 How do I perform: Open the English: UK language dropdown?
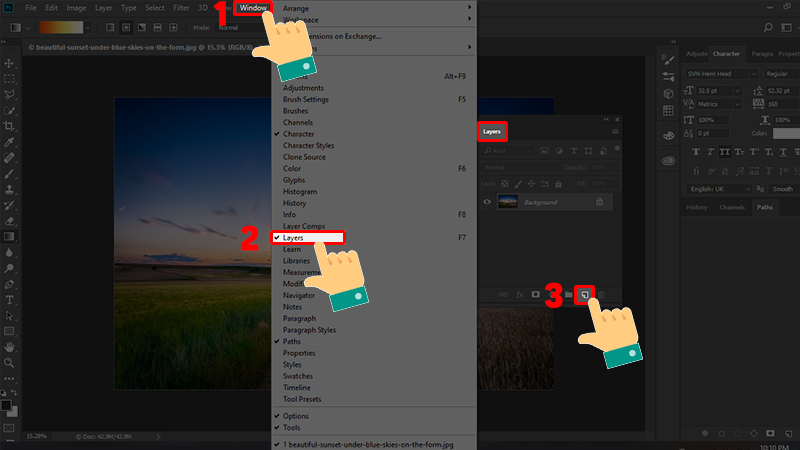pos(719,189)
